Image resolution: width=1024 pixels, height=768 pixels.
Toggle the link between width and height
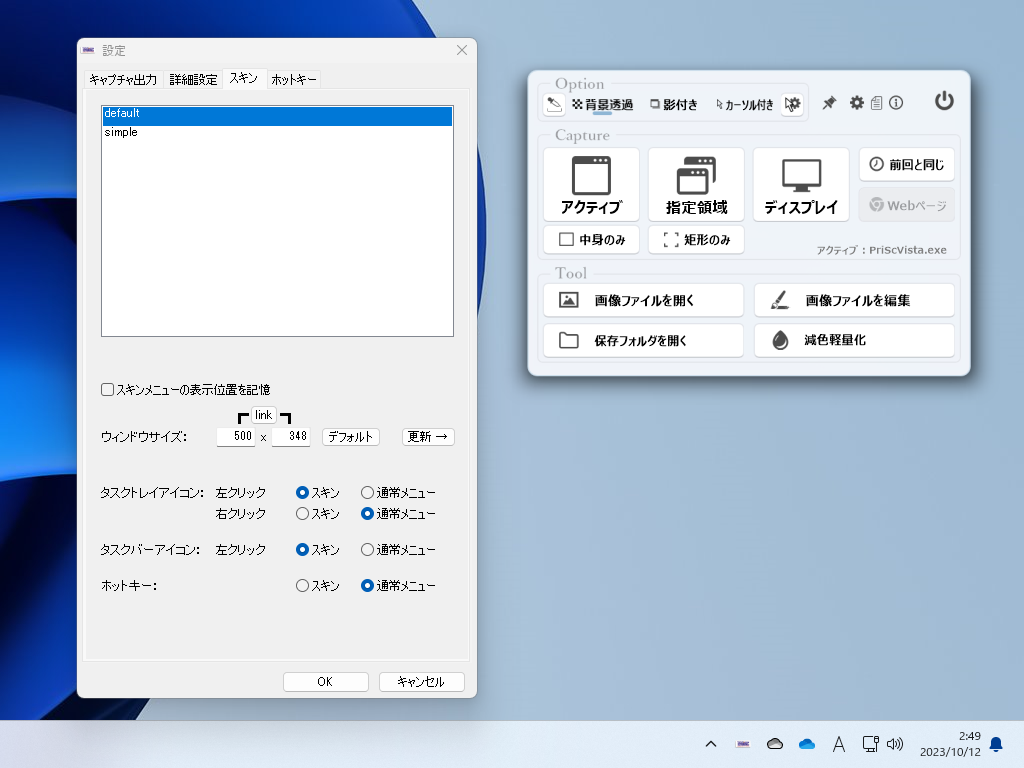tap(263, 415)
